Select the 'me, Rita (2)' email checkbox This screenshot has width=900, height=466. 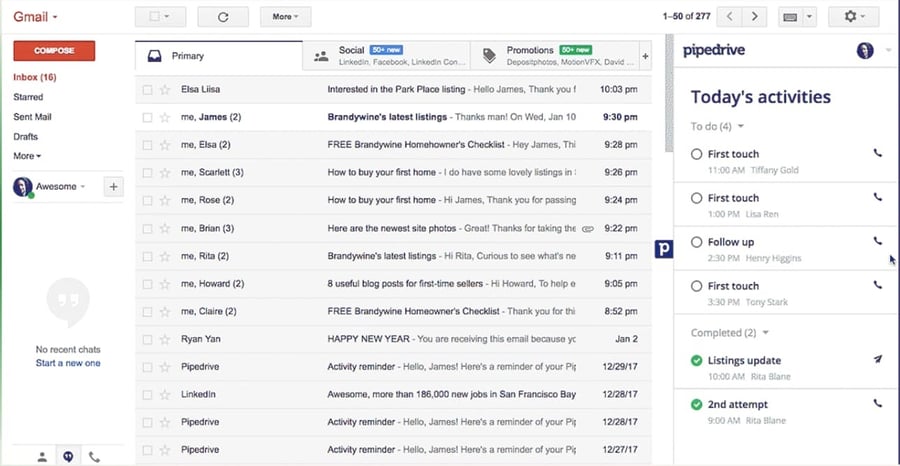coord(148,257)
